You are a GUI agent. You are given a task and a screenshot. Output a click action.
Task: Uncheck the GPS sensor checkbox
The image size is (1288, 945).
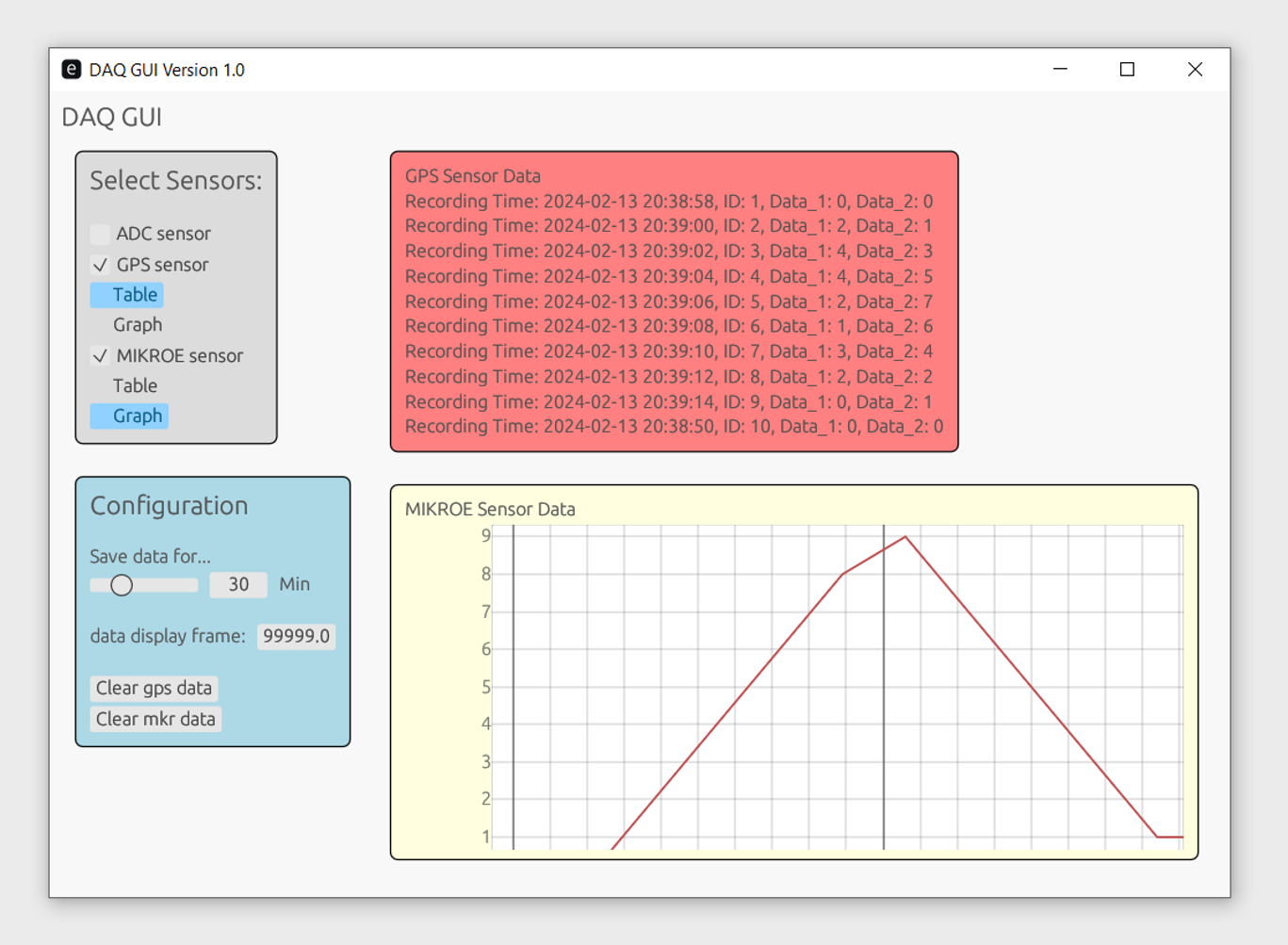[100, 265]
